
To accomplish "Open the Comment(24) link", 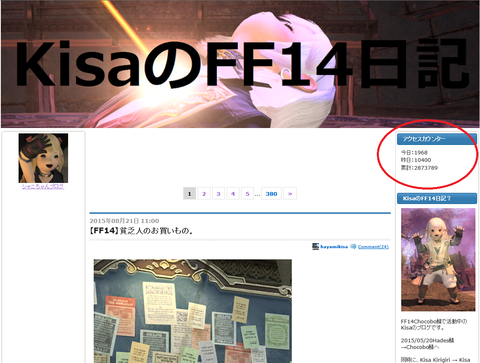I will pos(373,247).
